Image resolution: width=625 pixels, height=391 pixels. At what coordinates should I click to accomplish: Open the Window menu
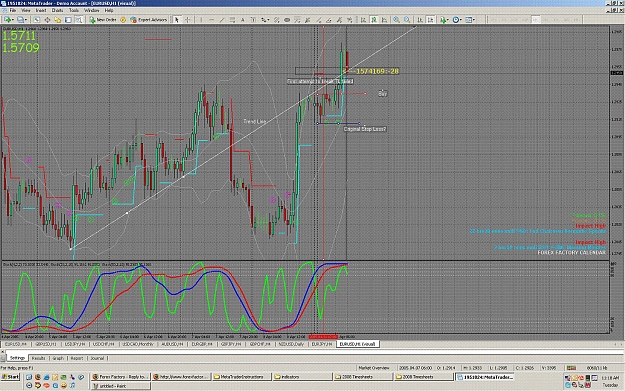tap(92, 10)
